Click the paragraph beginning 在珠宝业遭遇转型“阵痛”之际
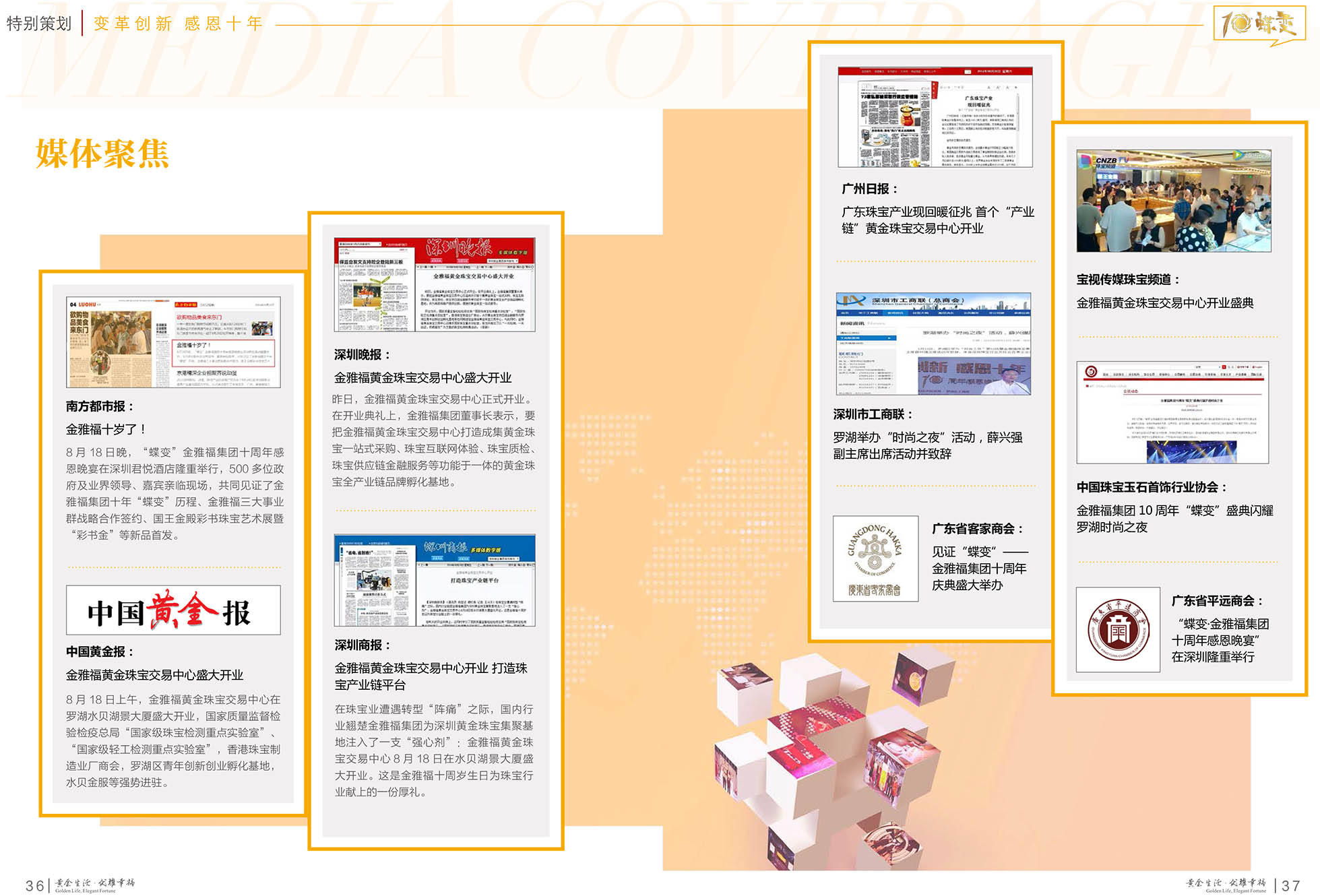This screenshot has width=1320, height=896. tap(434, 750)
